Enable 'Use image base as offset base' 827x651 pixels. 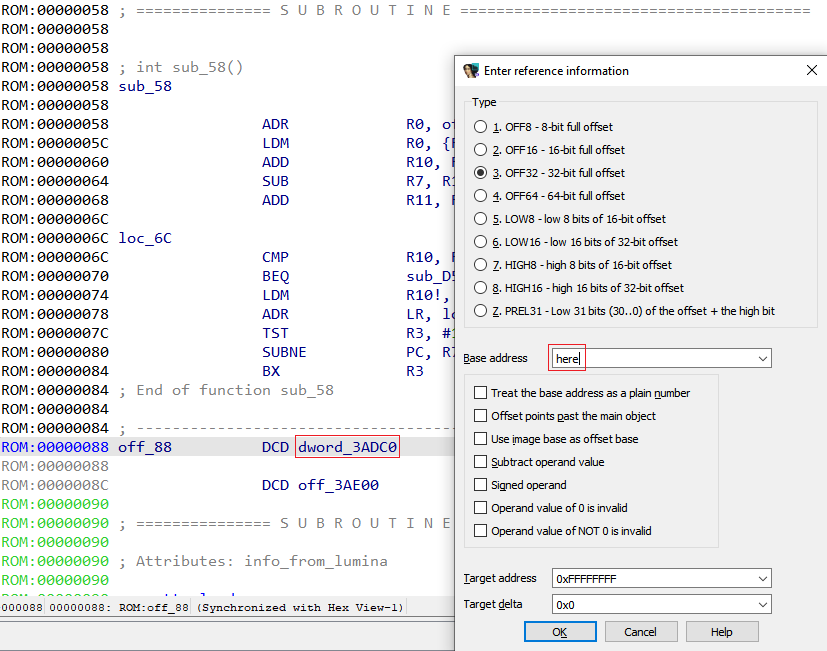[x=480, y=438]
